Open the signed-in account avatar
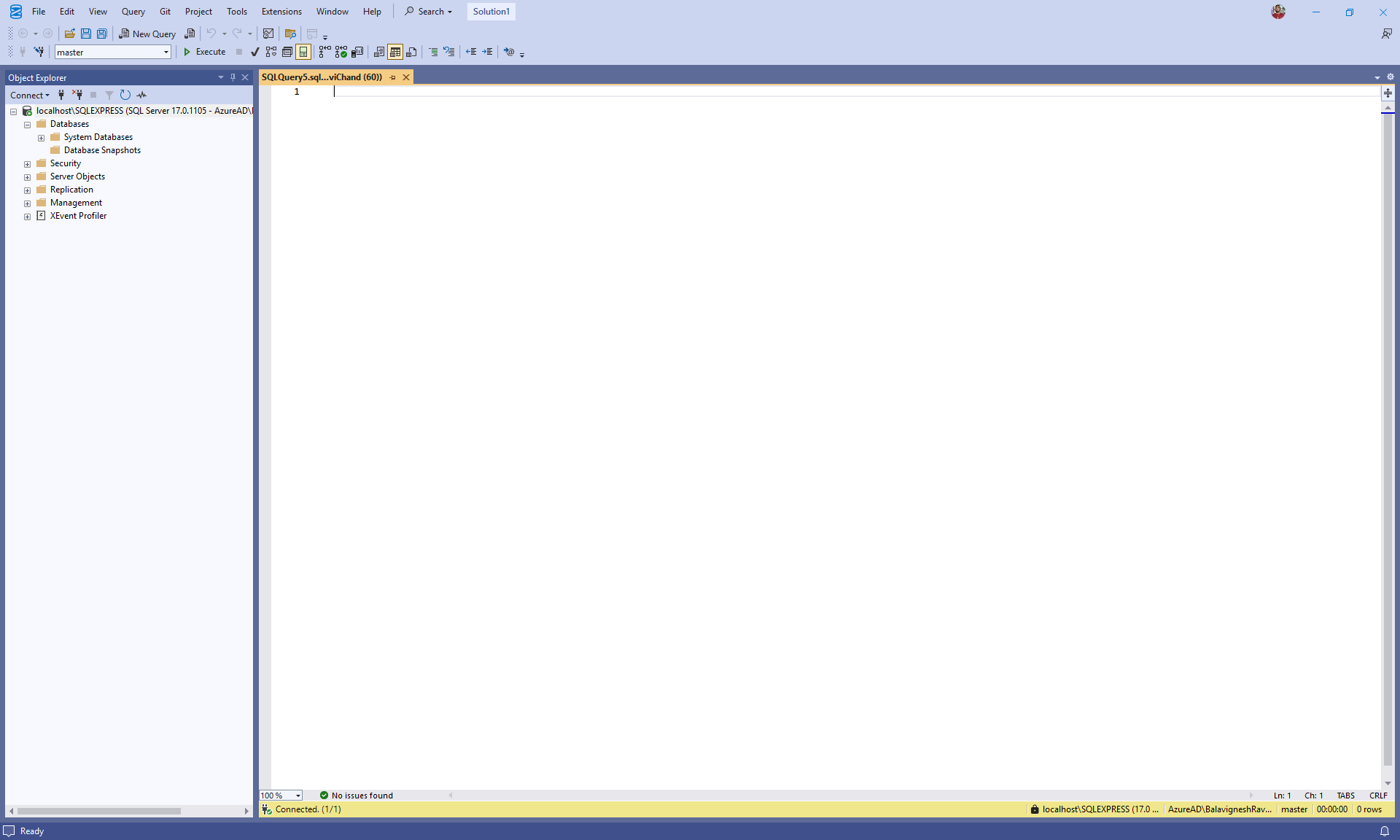 coord(1278,12)
